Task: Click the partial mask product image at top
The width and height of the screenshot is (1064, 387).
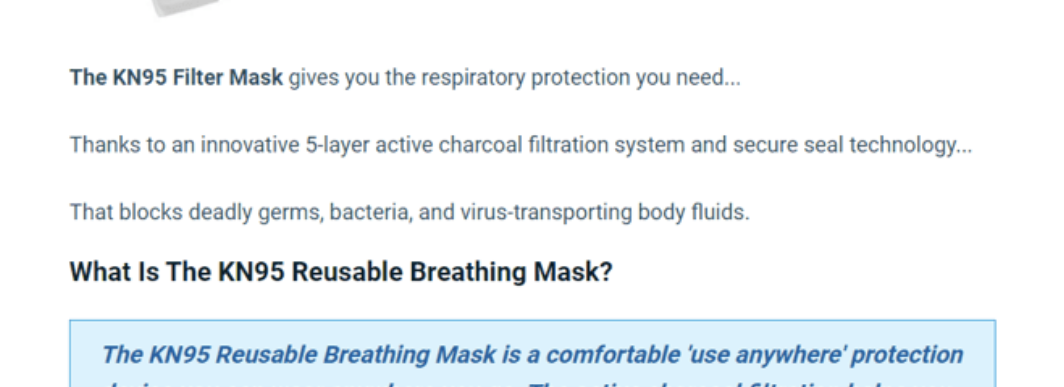Action: point(187,7)
